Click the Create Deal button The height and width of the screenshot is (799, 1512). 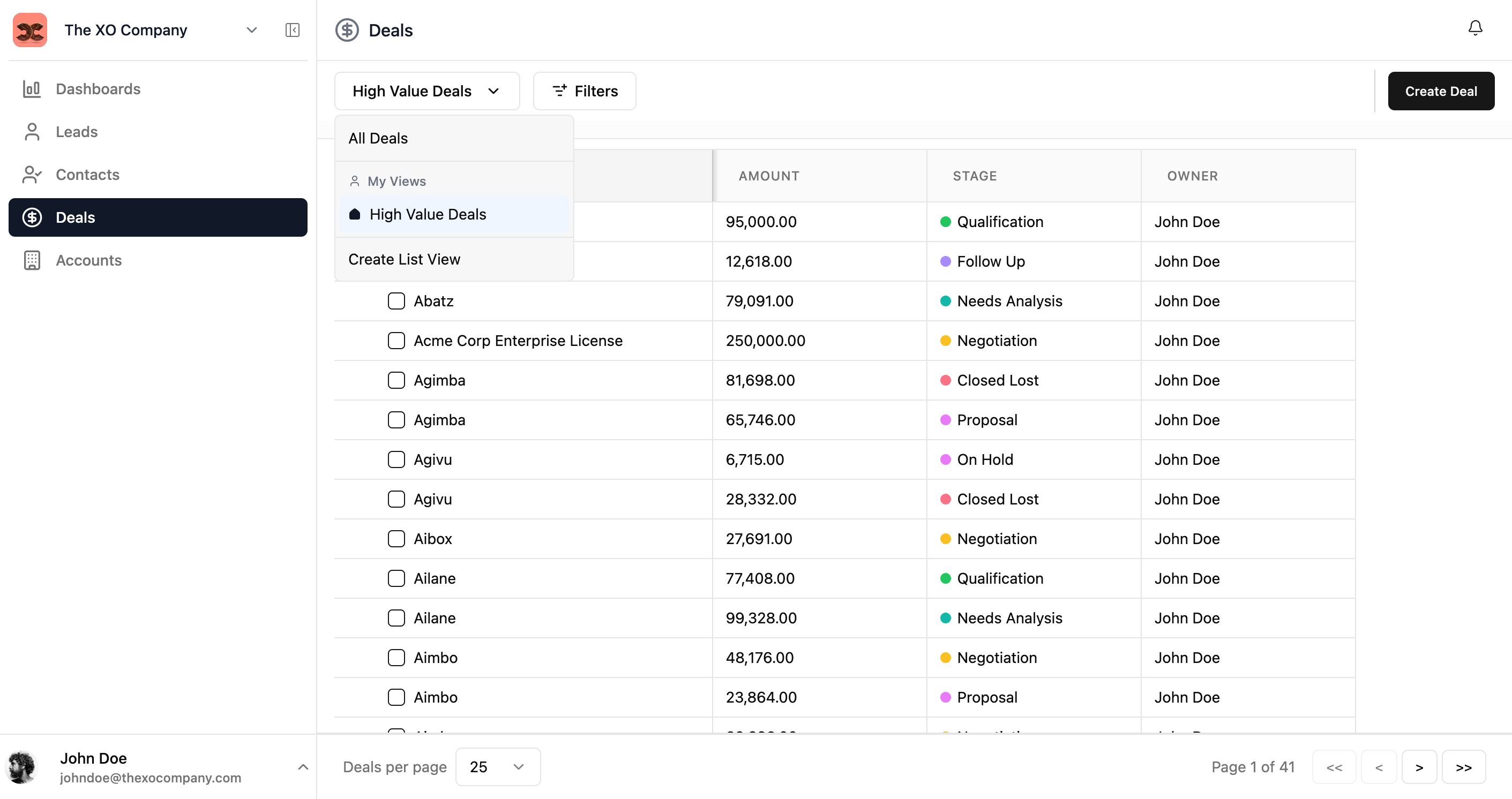(x=1441, y=91)
